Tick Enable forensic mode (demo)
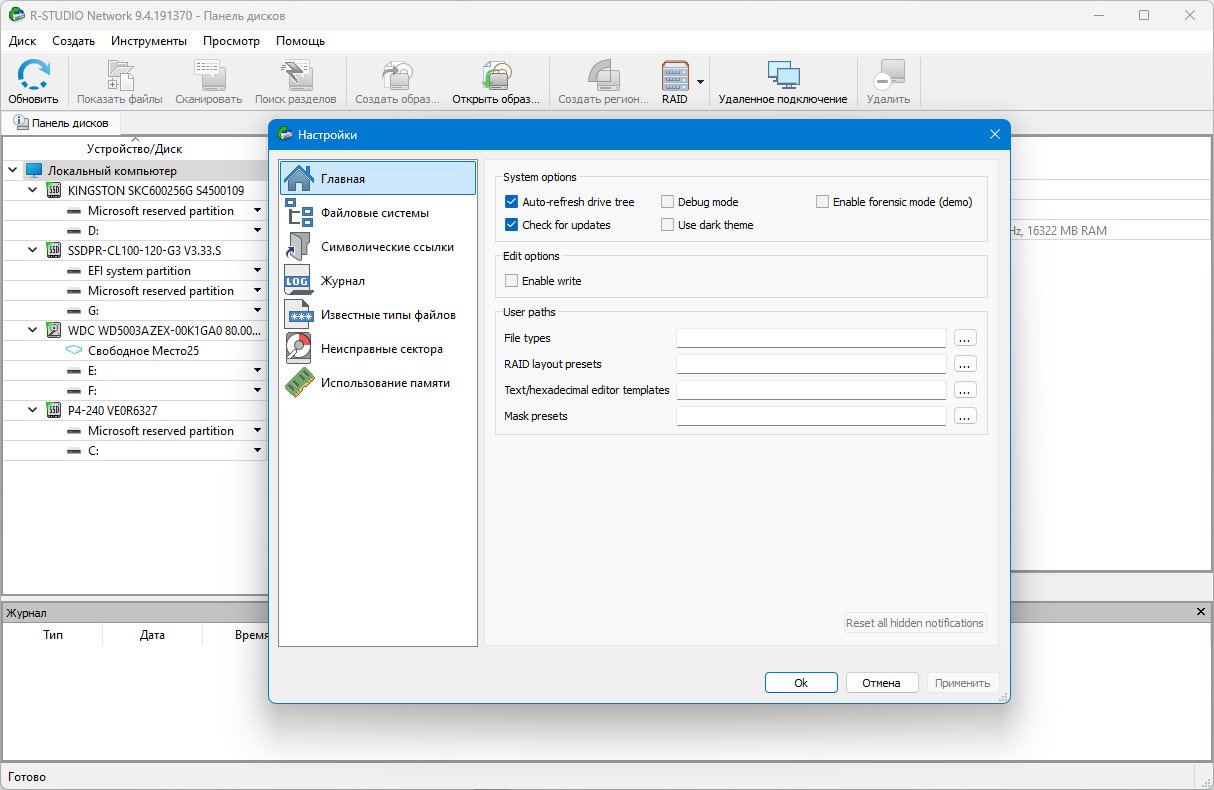 (822, 201)
